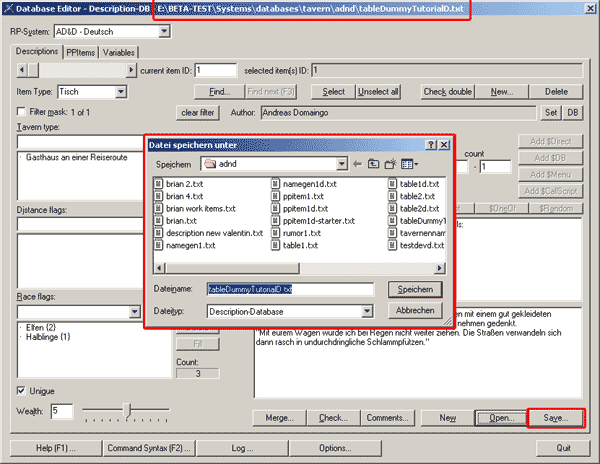Screen dimensions: 600x464
Task: Expand the Speichern folder dropdown
Action: point(341,163)
